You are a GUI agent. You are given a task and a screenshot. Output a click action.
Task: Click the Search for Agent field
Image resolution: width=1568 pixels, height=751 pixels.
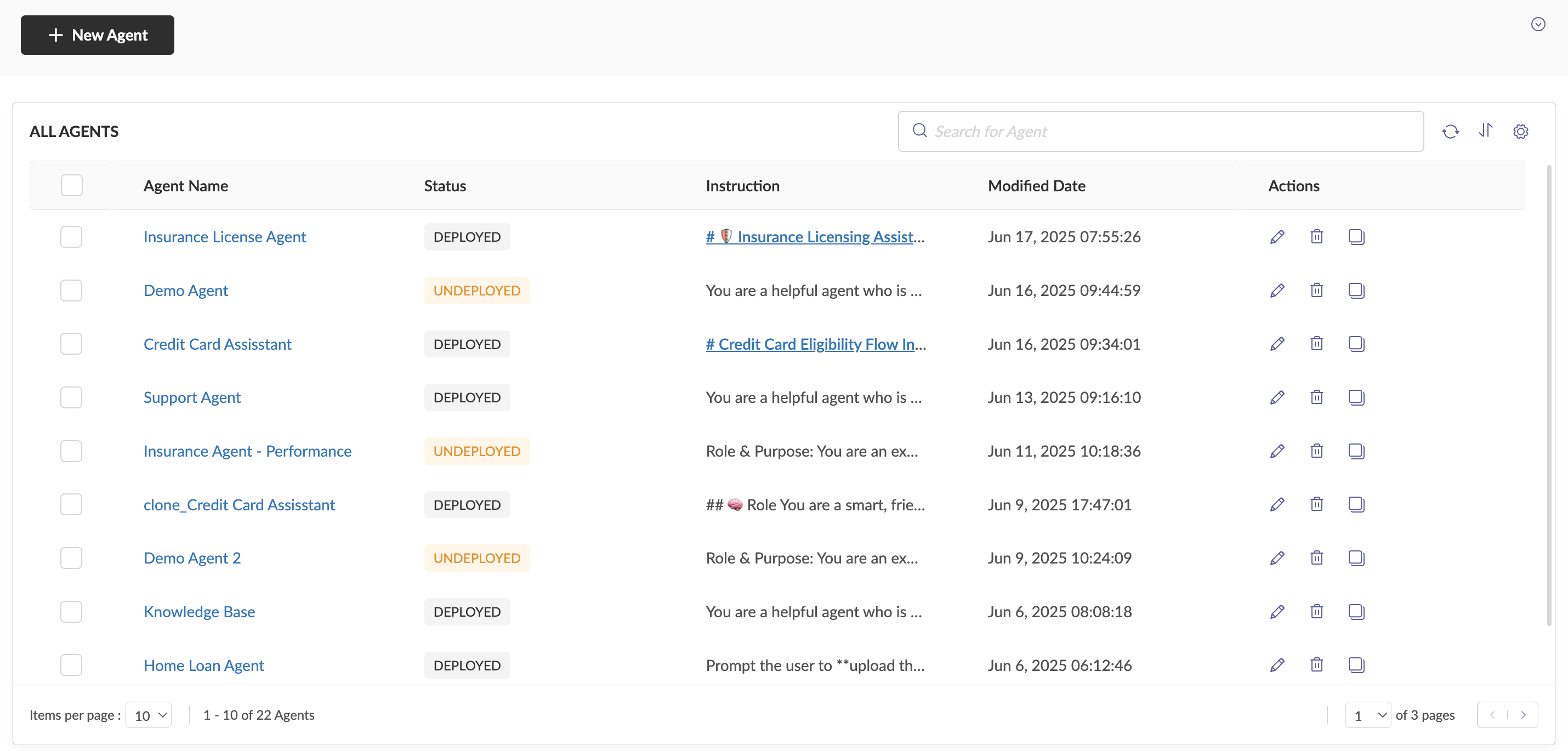pyautogui.click(x=1169, y=132)
